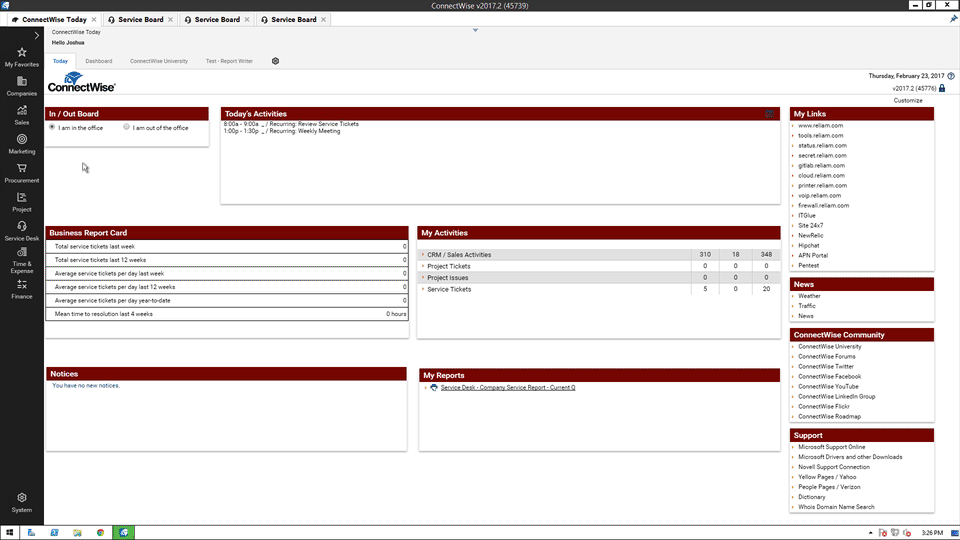Screen dimensions: 960x540
Task: Show hidden system tray icons arrow
Action: [870, 533]
